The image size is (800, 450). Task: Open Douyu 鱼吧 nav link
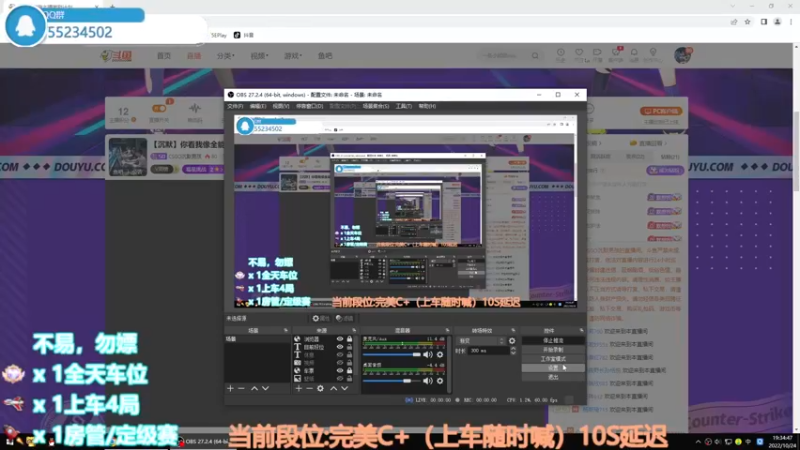(x=325, y=56)
